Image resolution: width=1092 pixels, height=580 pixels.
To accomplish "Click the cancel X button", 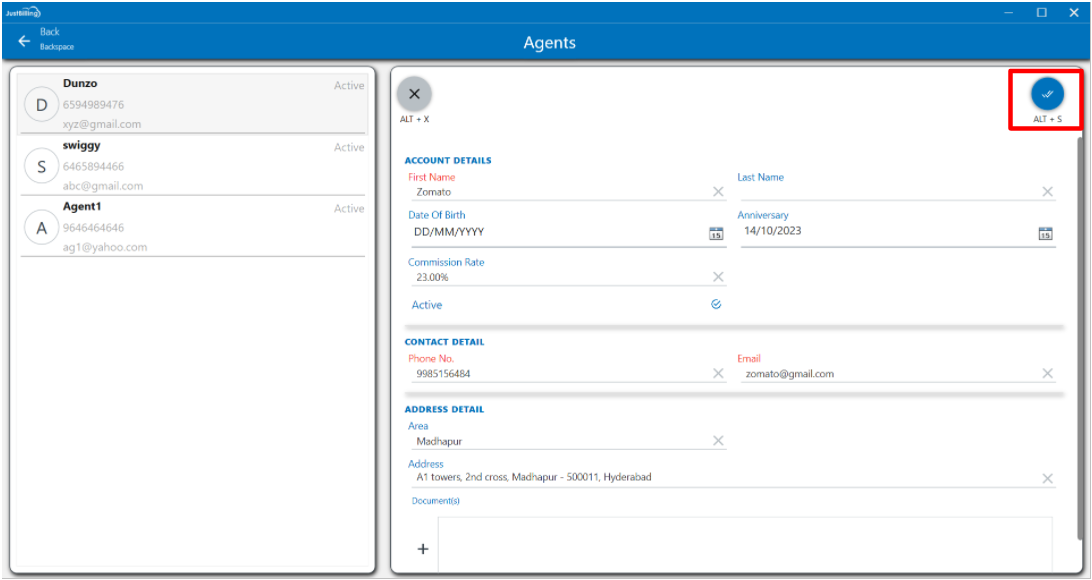I will point(414,94).
